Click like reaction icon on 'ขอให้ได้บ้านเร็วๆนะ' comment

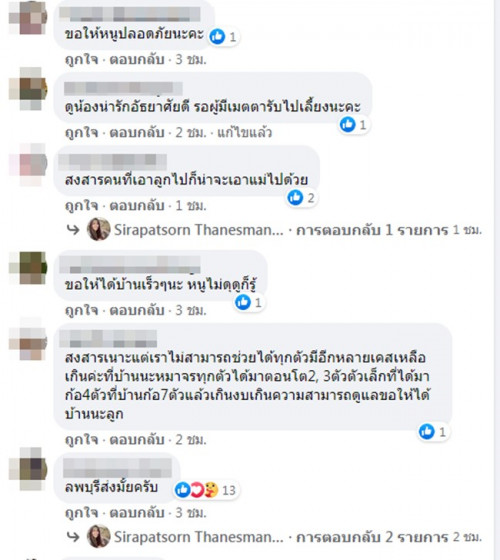(243, 302)
